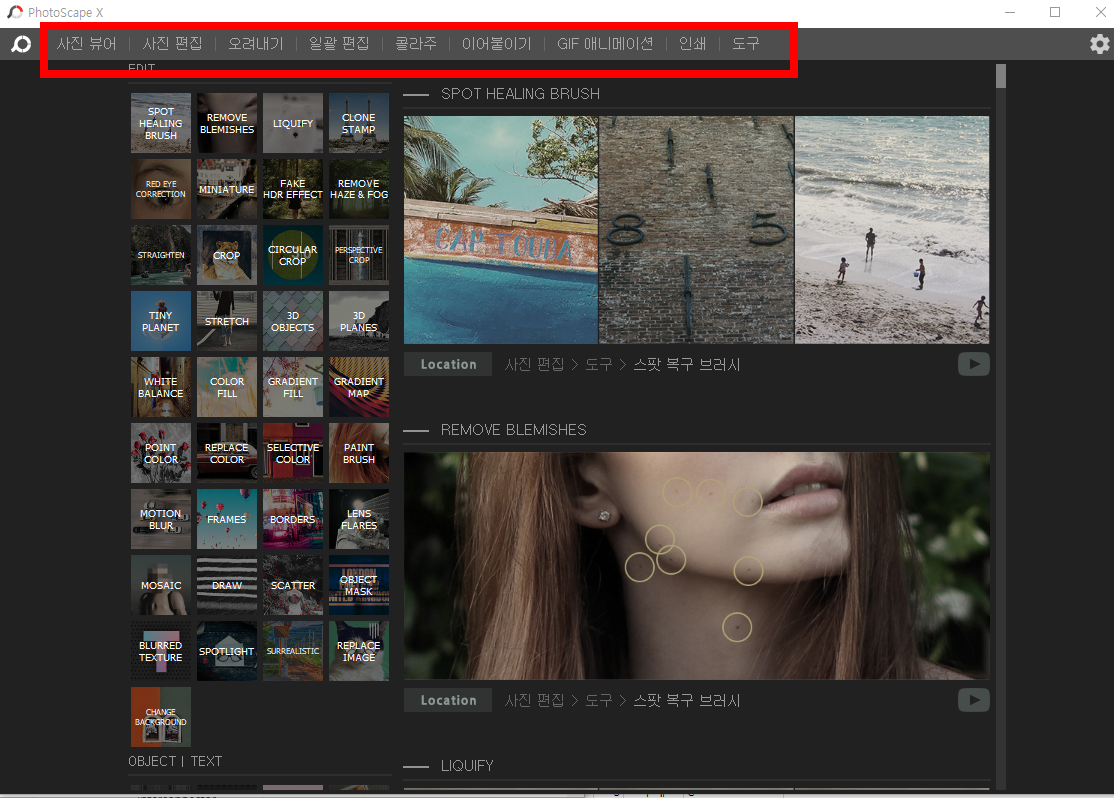1114x798 pixels.
Task: Select the Clone Stamp tile
Action: tap(359, 123)
